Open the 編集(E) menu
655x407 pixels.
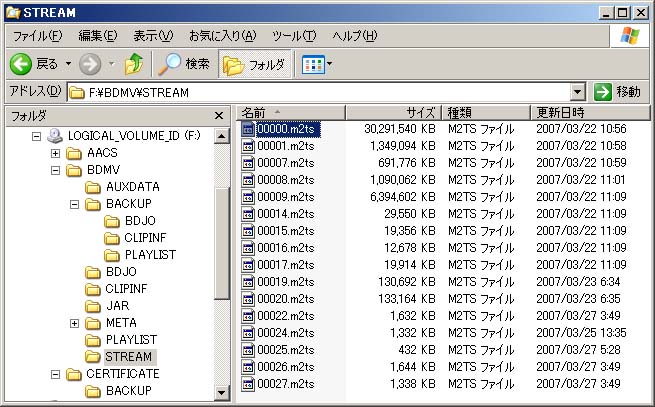click(x=98, y=36)
